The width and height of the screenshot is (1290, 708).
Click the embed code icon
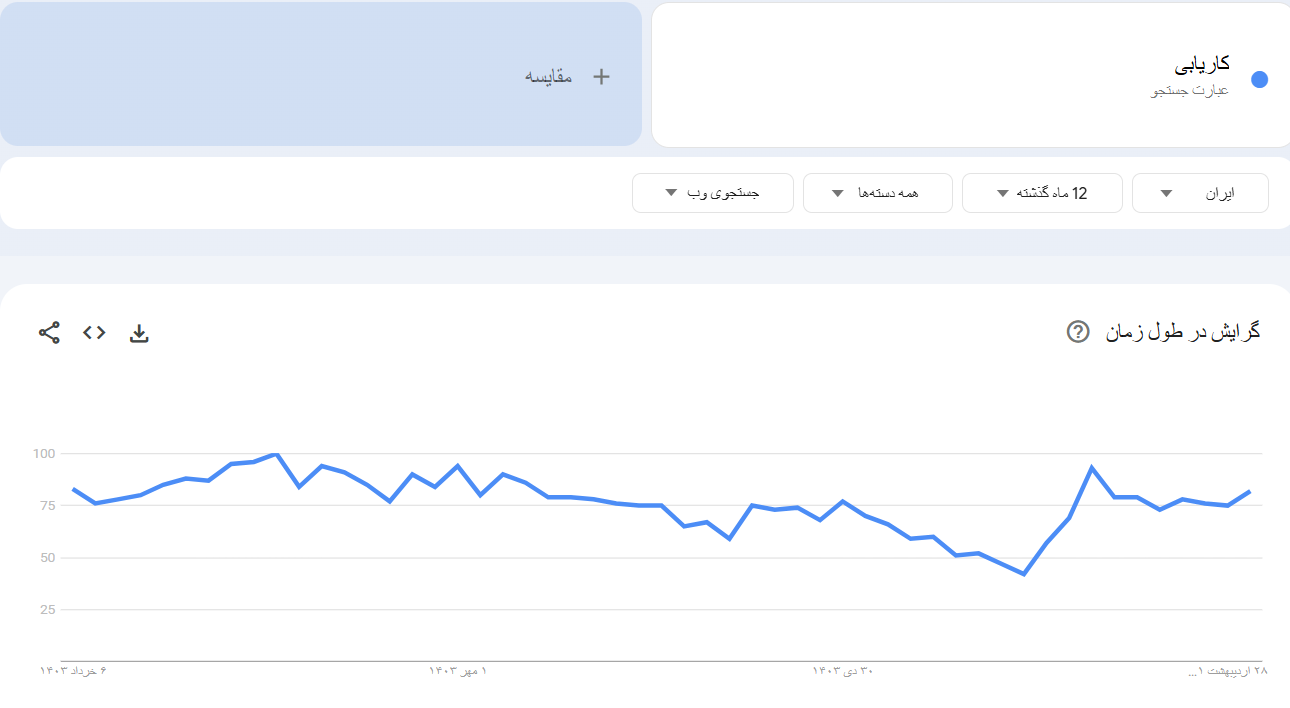[x=94, y=333]
